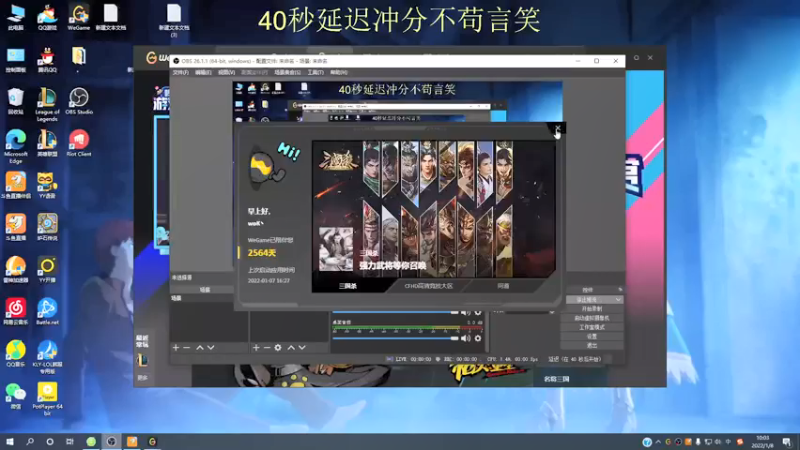Toggle 工作室模式 studio mode
Image resolution: width=800 pixels, height=450 pixels.
click(592, 327)
